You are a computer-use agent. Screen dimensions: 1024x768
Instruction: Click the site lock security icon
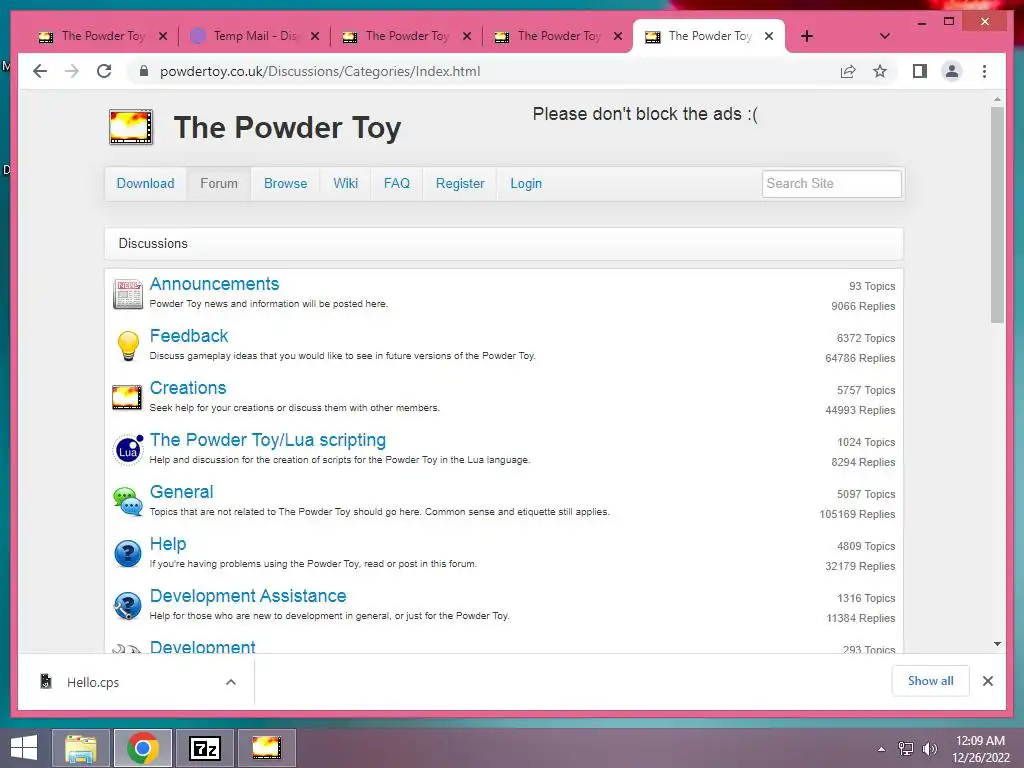144,71
